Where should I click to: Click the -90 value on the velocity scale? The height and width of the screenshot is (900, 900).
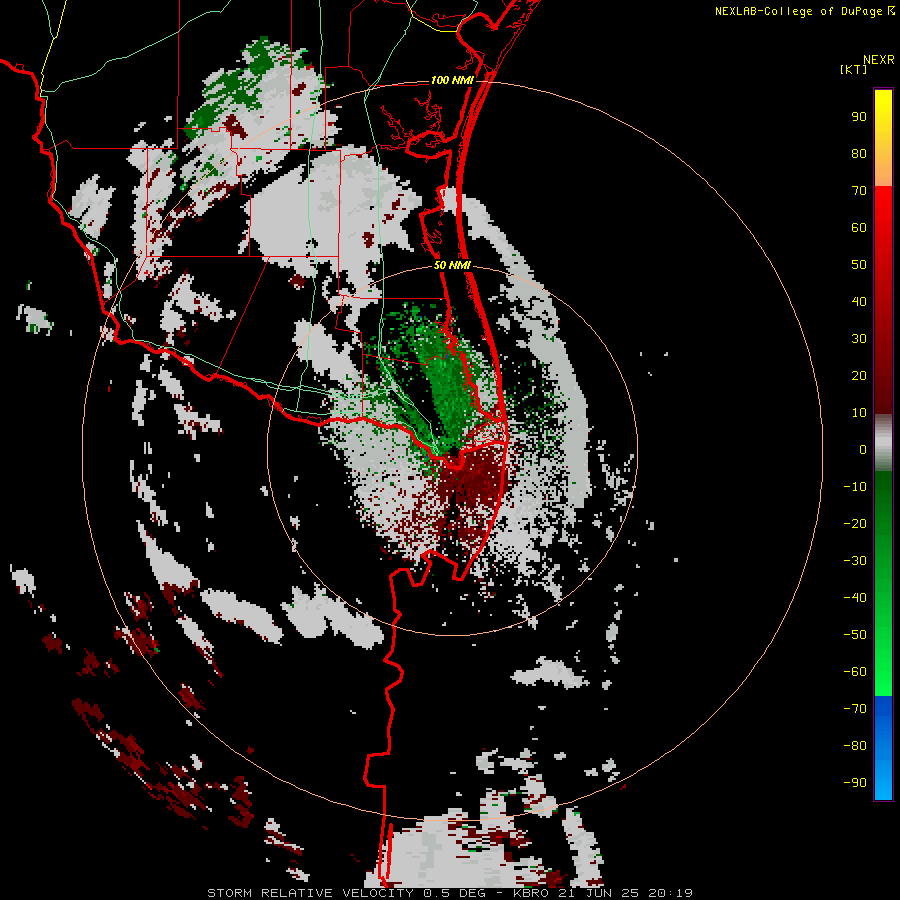[855, 783]
